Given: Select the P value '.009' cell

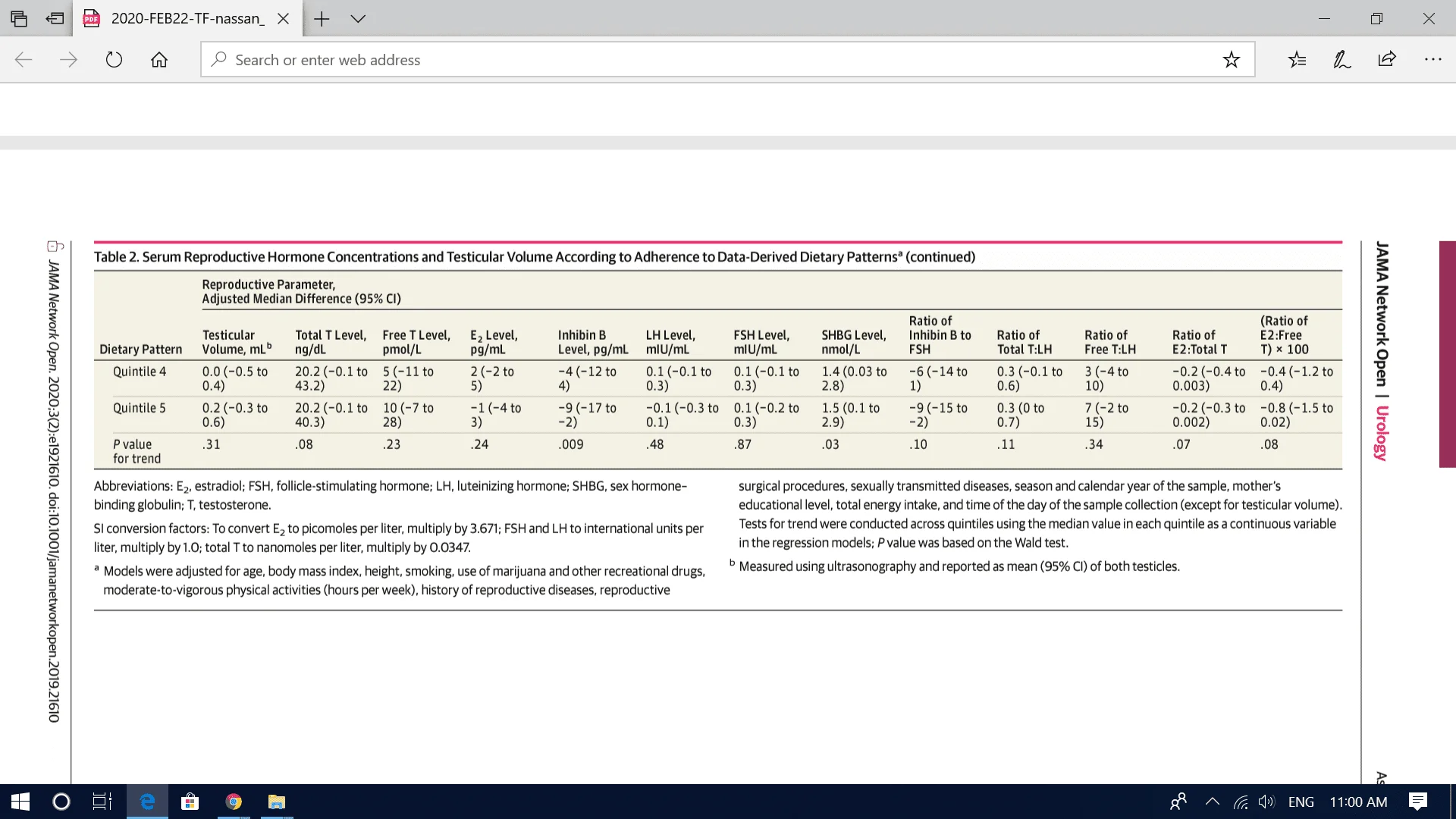Looking at the screenshot, I should click(x=571, y=444).
